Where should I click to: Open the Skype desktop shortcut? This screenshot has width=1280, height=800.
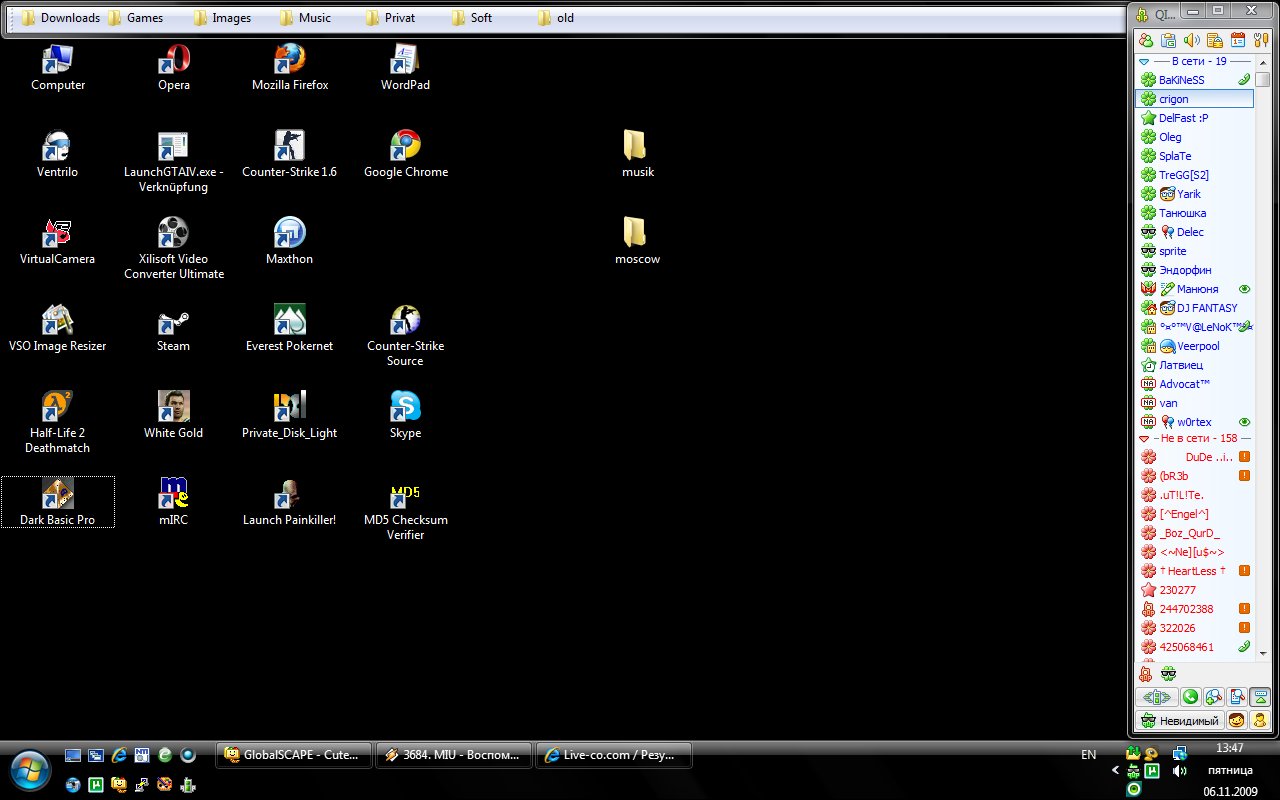click(405, 408)
